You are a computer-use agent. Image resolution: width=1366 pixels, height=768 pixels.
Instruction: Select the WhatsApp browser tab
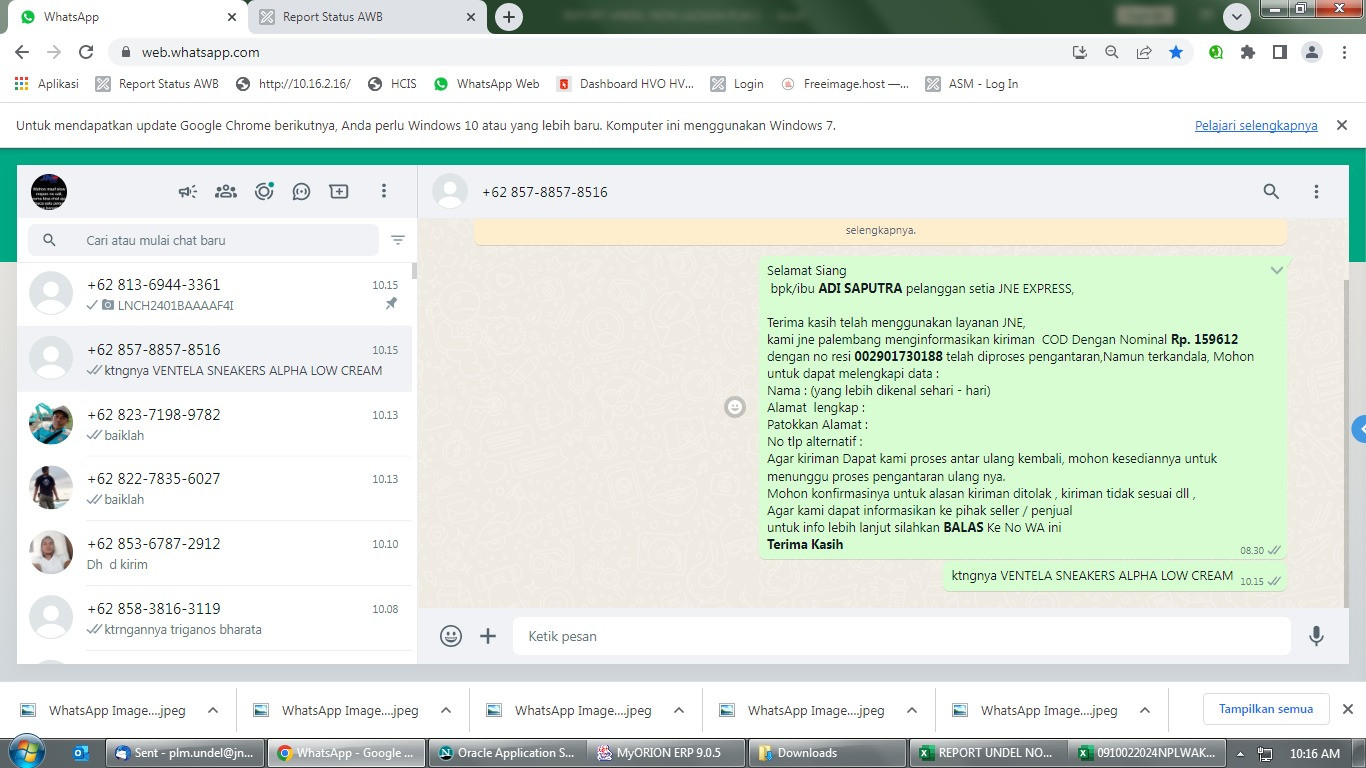click(128, 17)
